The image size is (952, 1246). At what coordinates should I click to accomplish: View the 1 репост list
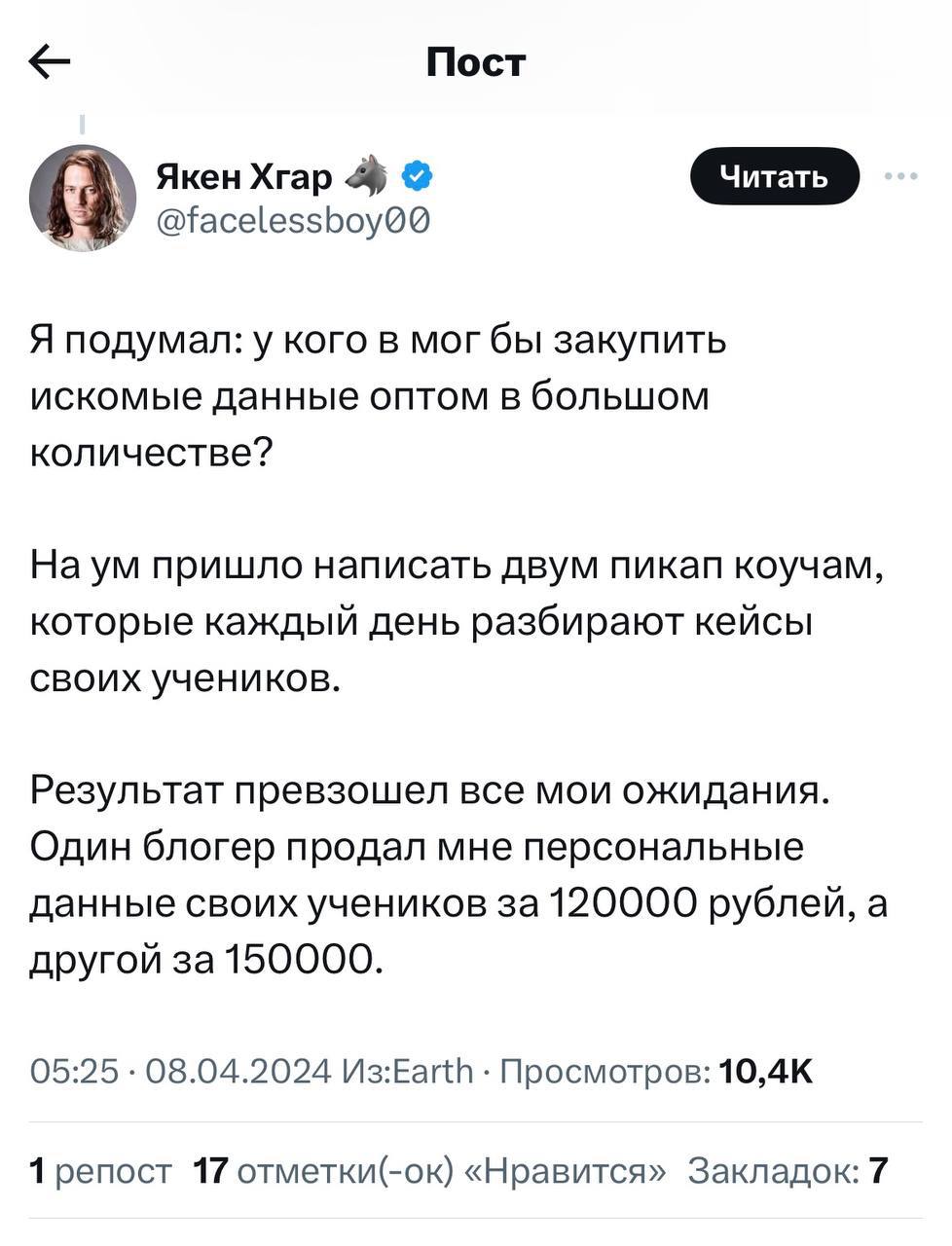click(x=100, y=1169)
